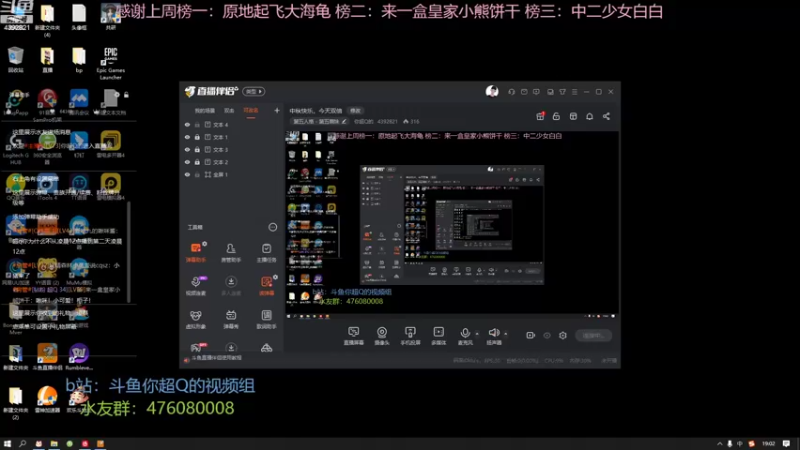This screenshot has height=450, width=800.
Task: Click the 麦克风 microphone icon
Action: [465, 333]
